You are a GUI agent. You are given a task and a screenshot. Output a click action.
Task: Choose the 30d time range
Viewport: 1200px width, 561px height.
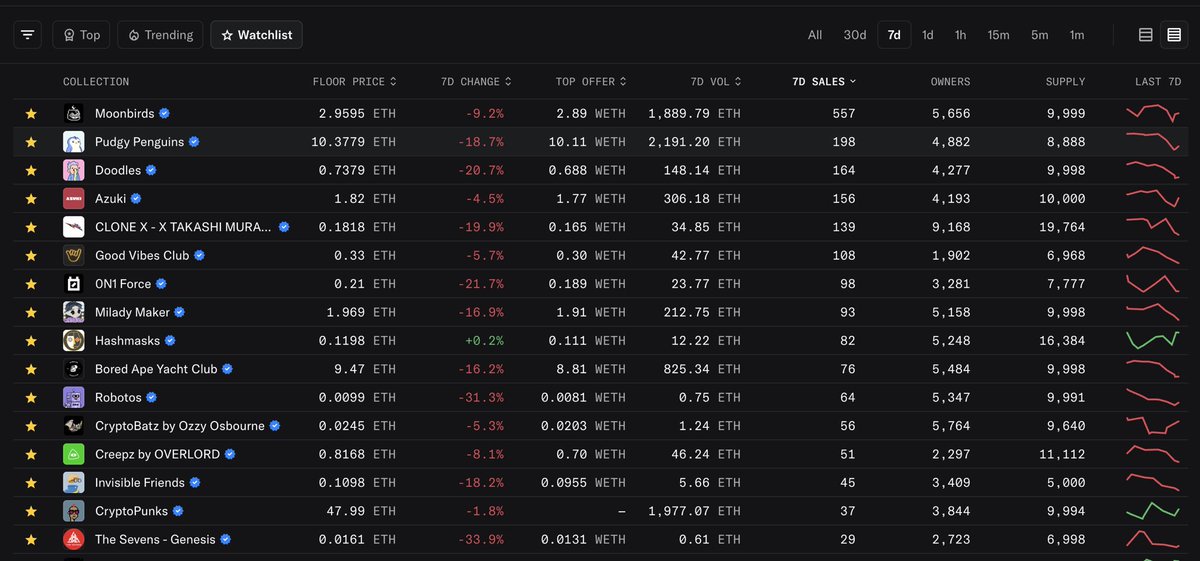[855, 35]
